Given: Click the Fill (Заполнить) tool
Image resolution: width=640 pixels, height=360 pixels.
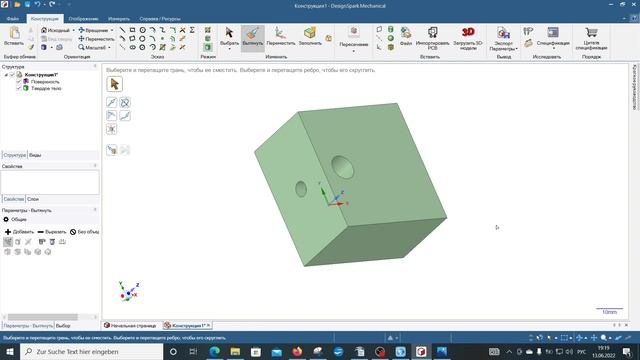Looking at the screenshot, I should 310,36.
